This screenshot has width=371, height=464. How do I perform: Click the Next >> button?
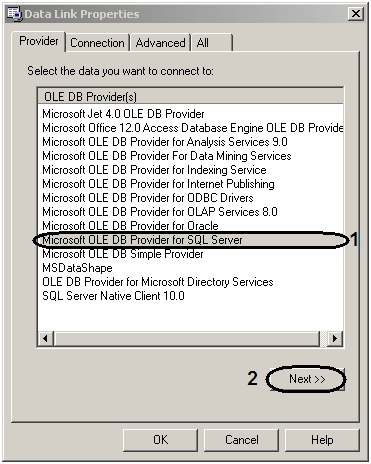coord(306,379)
